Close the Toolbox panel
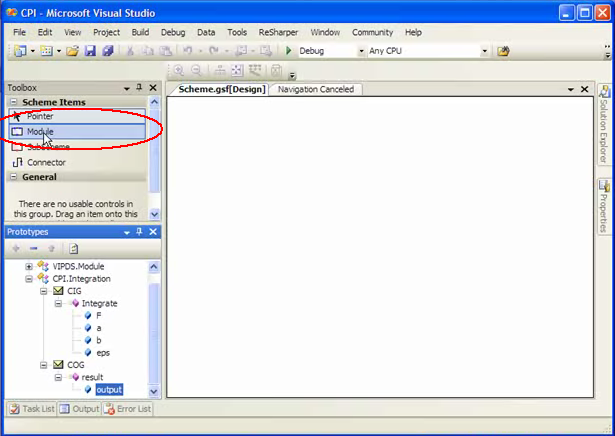Image resolution: width=615 pixels, height=436 pixels. click(x=153, y=88)
